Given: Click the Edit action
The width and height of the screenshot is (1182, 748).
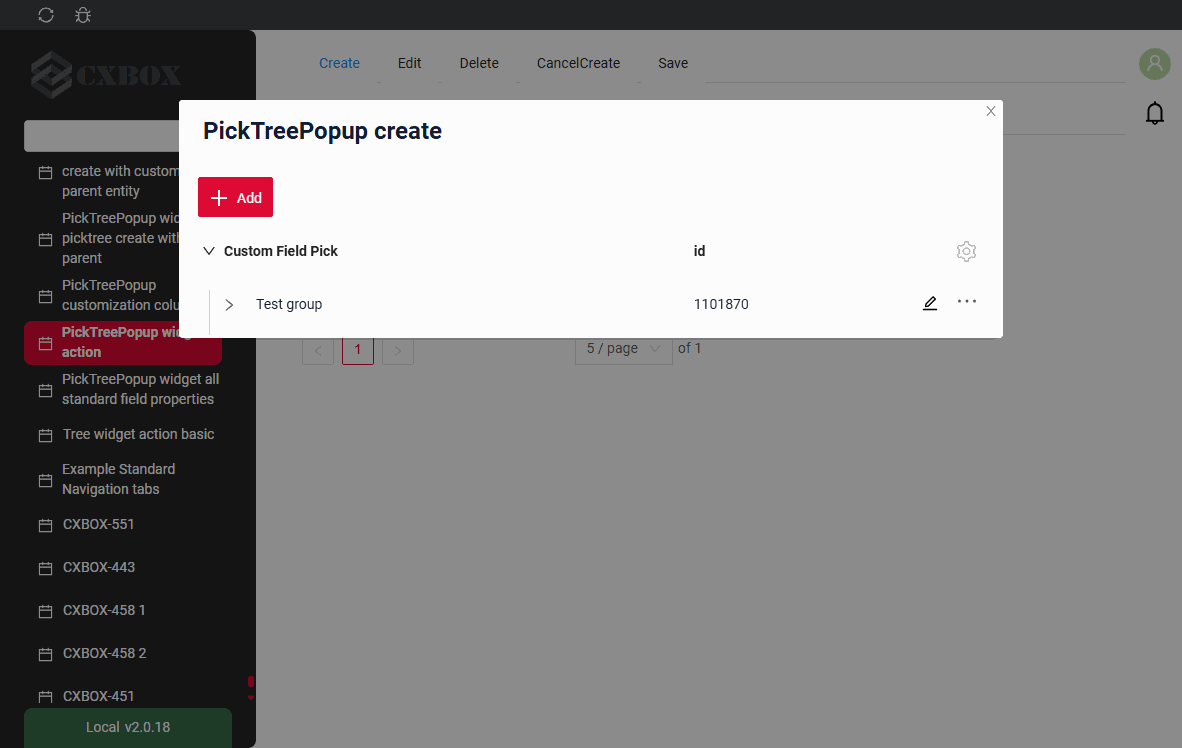Looking at the screenshot, I should pos(409,63).
